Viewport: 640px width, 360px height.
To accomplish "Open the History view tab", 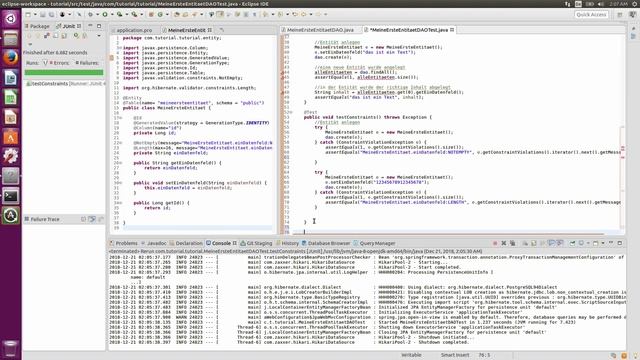I will click(x=287, y=243).
